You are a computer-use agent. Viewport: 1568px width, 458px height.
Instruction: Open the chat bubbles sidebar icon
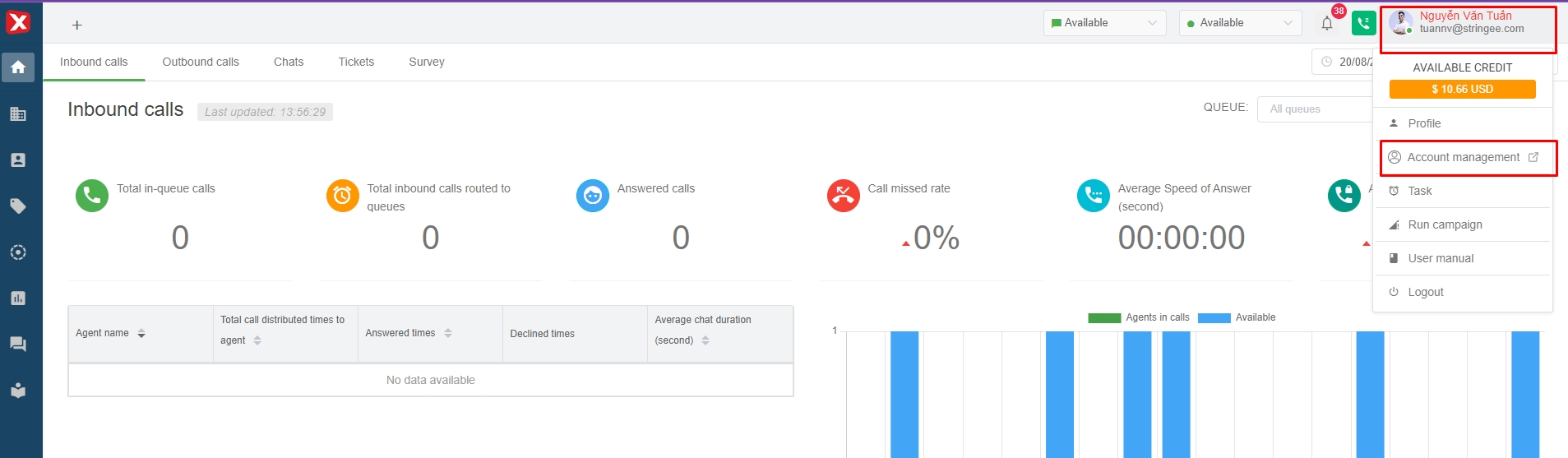tap(18, 345)
